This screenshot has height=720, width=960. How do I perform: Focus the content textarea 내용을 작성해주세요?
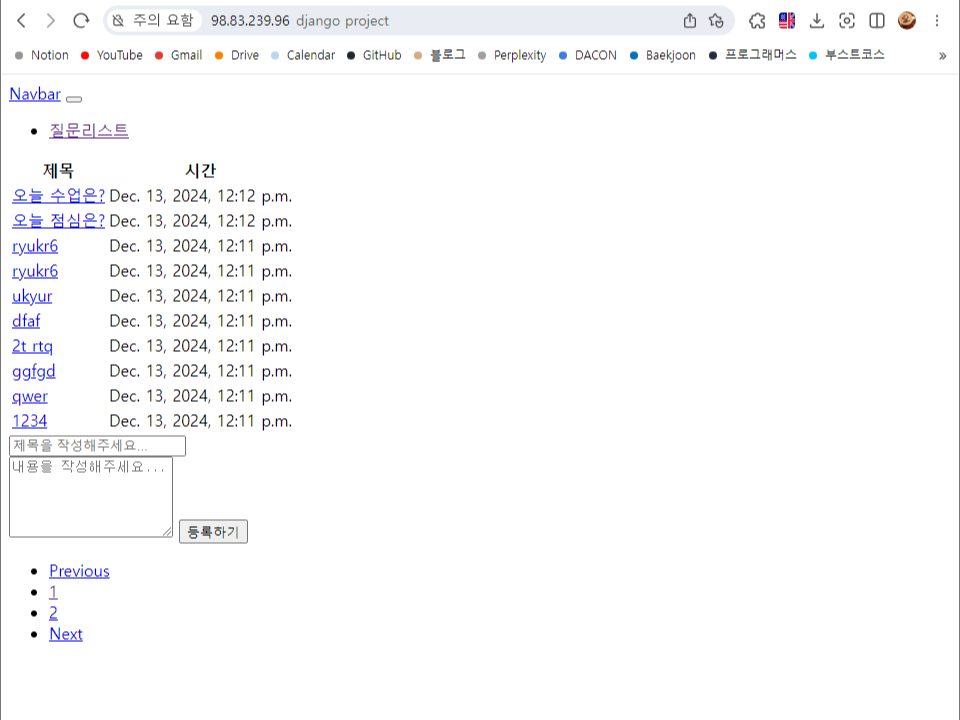click(x=91, y=497)
